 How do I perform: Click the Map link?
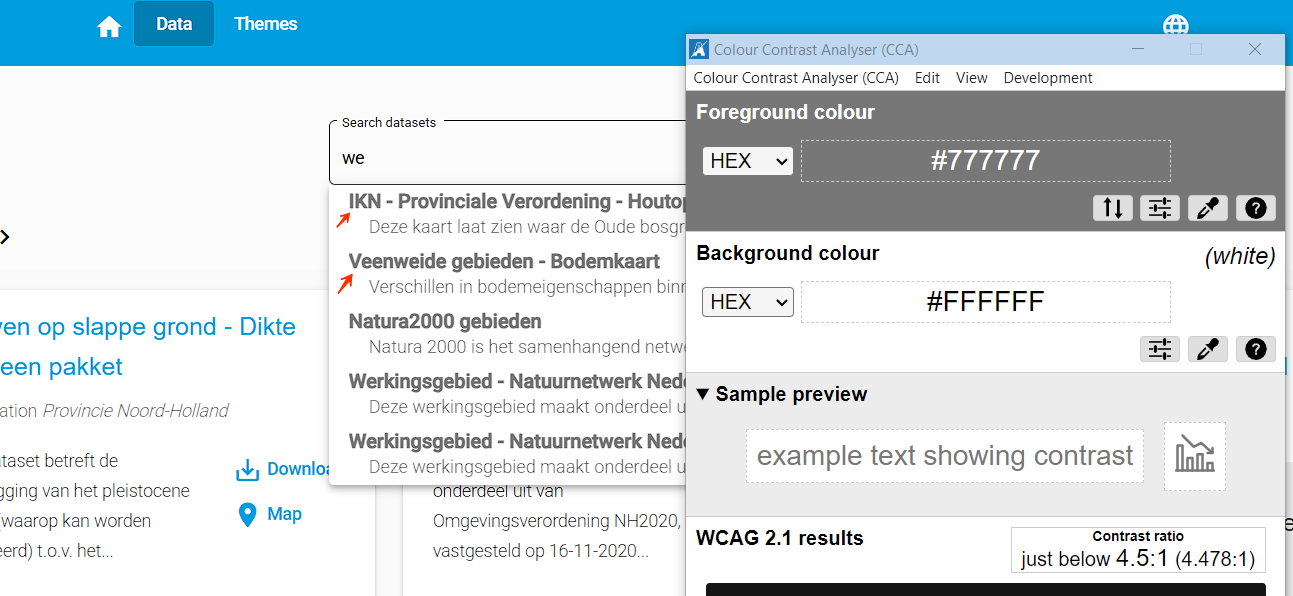[x=284, y=514]
